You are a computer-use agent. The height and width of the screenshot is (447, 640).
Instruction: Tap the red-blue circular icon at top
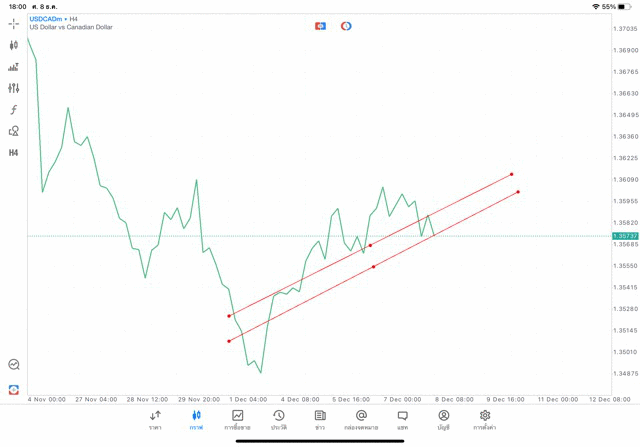point(346,26)
